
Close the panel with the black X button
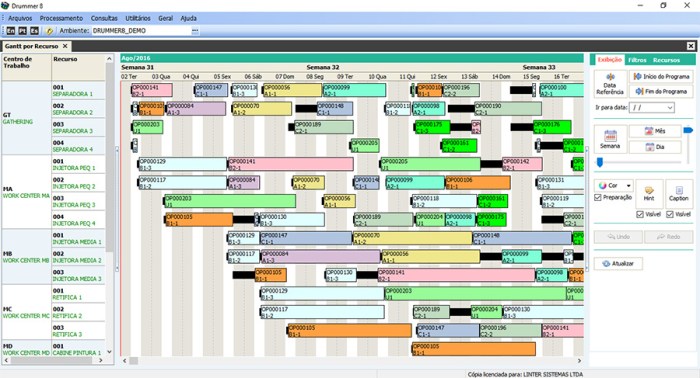[x=691, y=46]
